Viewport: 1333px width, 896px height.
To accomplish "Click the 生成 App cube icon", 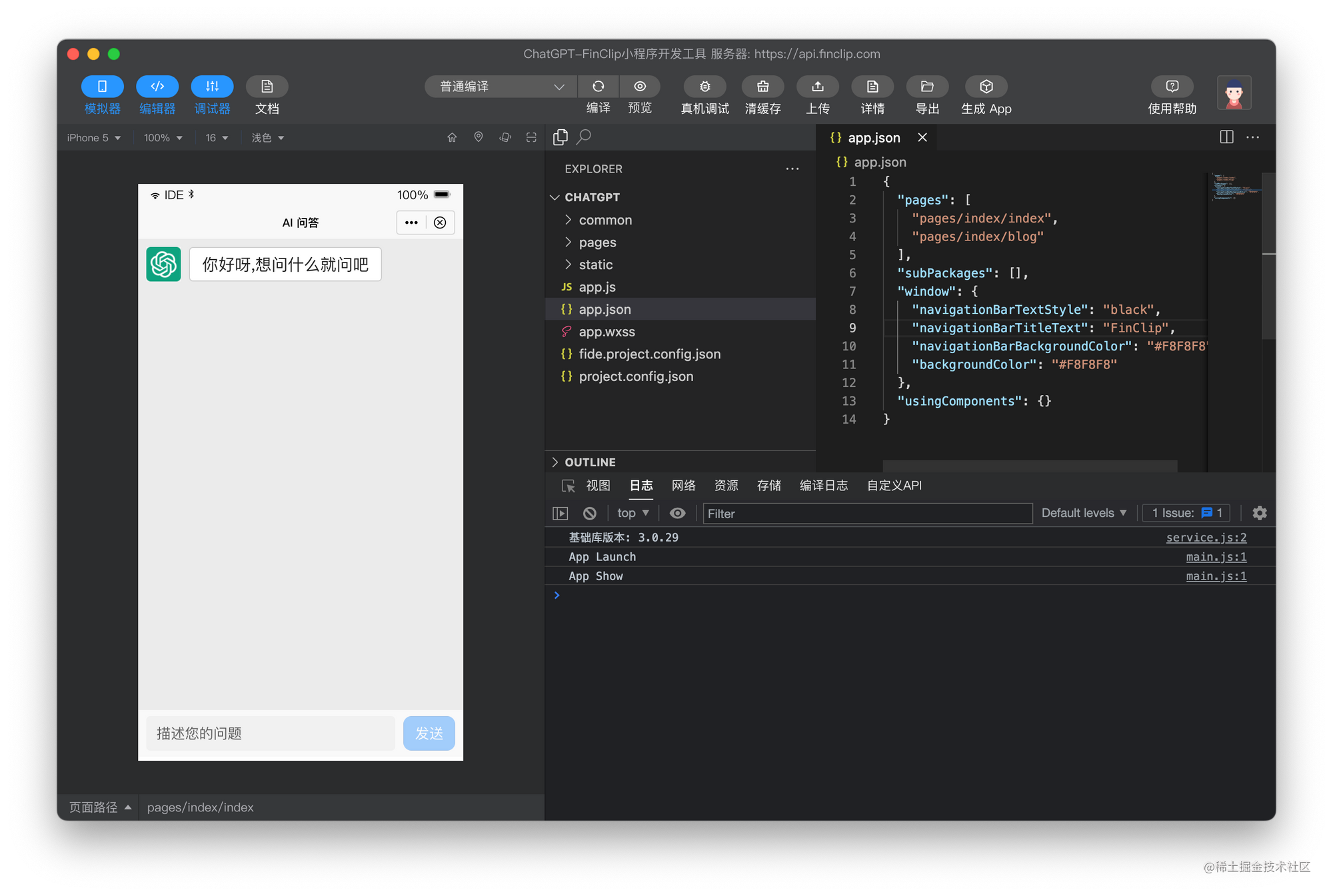I will click(x=986, y=87).
